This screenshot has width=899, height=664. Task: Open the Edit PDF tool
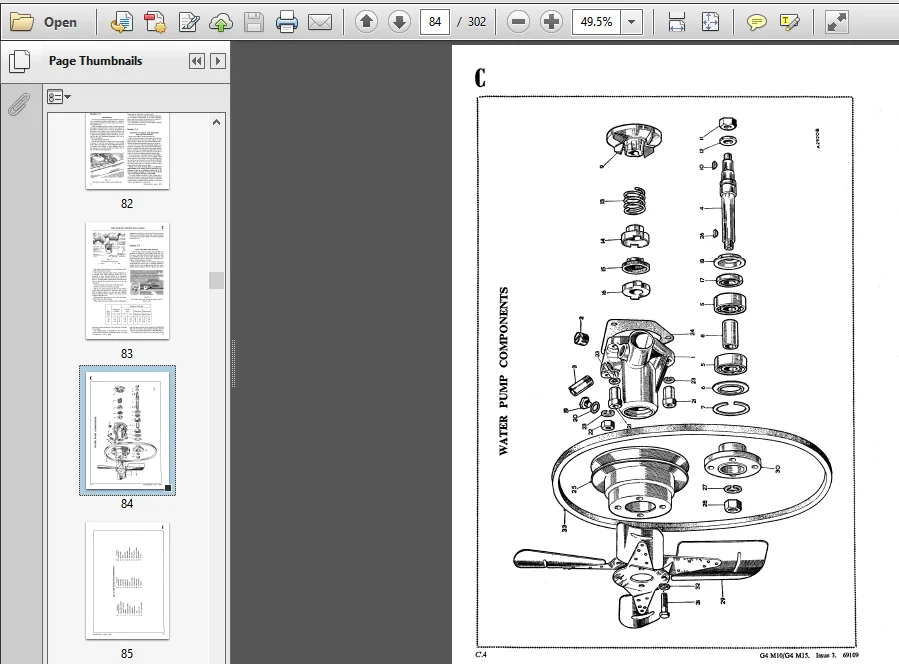[189, 22]
